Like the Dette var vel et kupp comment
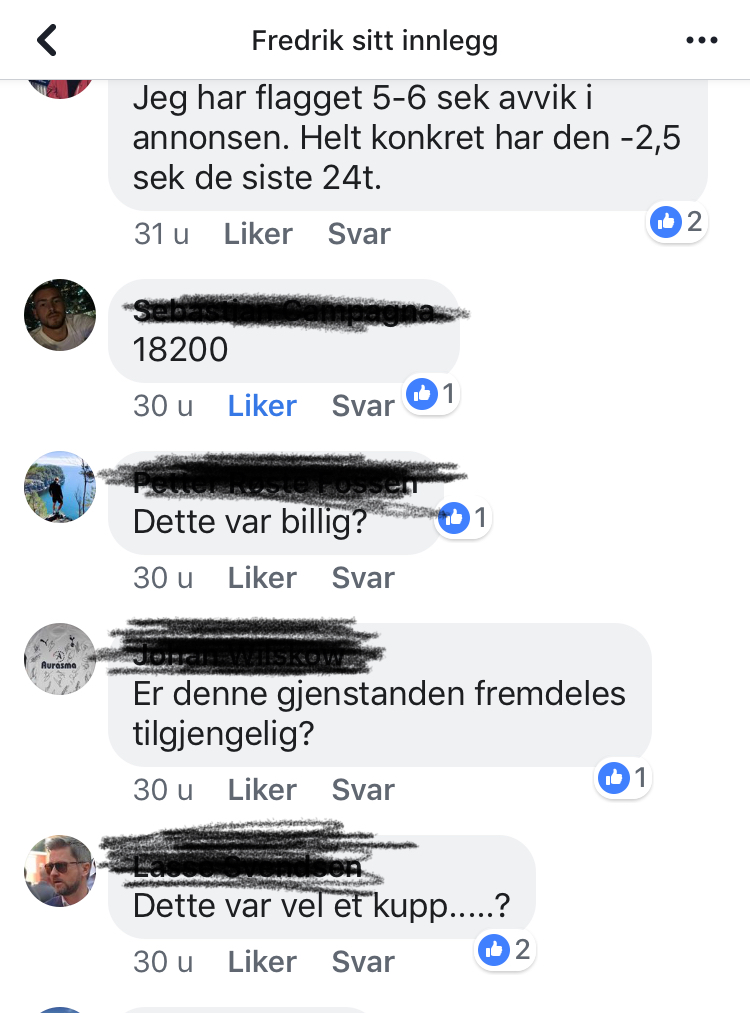The height and width of the screenshot is (1013, 750). (x=262, y=963)
